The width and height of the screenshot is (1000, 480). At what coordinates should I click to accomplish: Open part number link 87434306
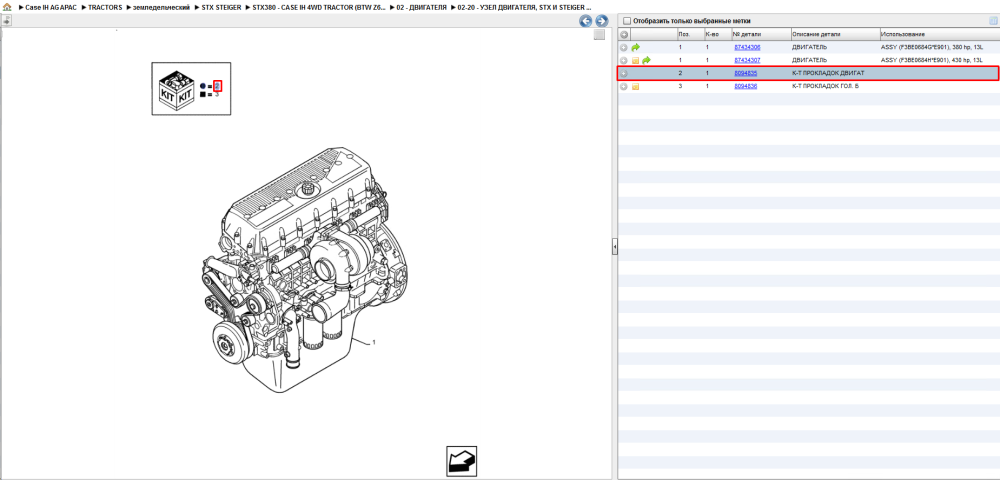pos(747,48)
